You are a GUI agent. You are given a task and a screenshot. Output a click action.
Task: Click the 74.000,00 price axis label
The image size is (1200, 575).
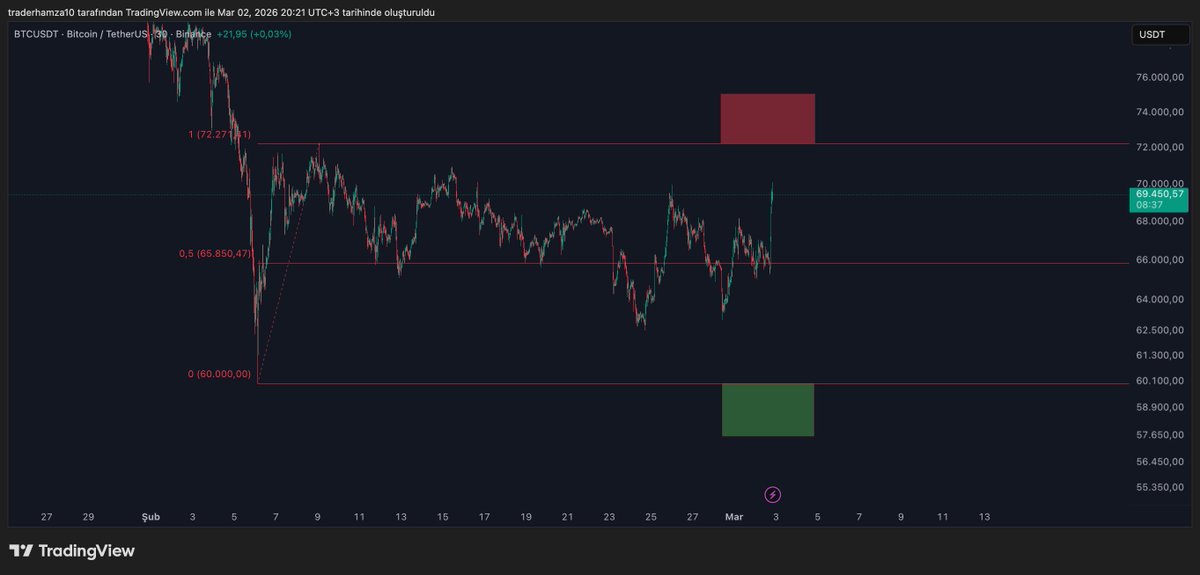click(1161, 113)
